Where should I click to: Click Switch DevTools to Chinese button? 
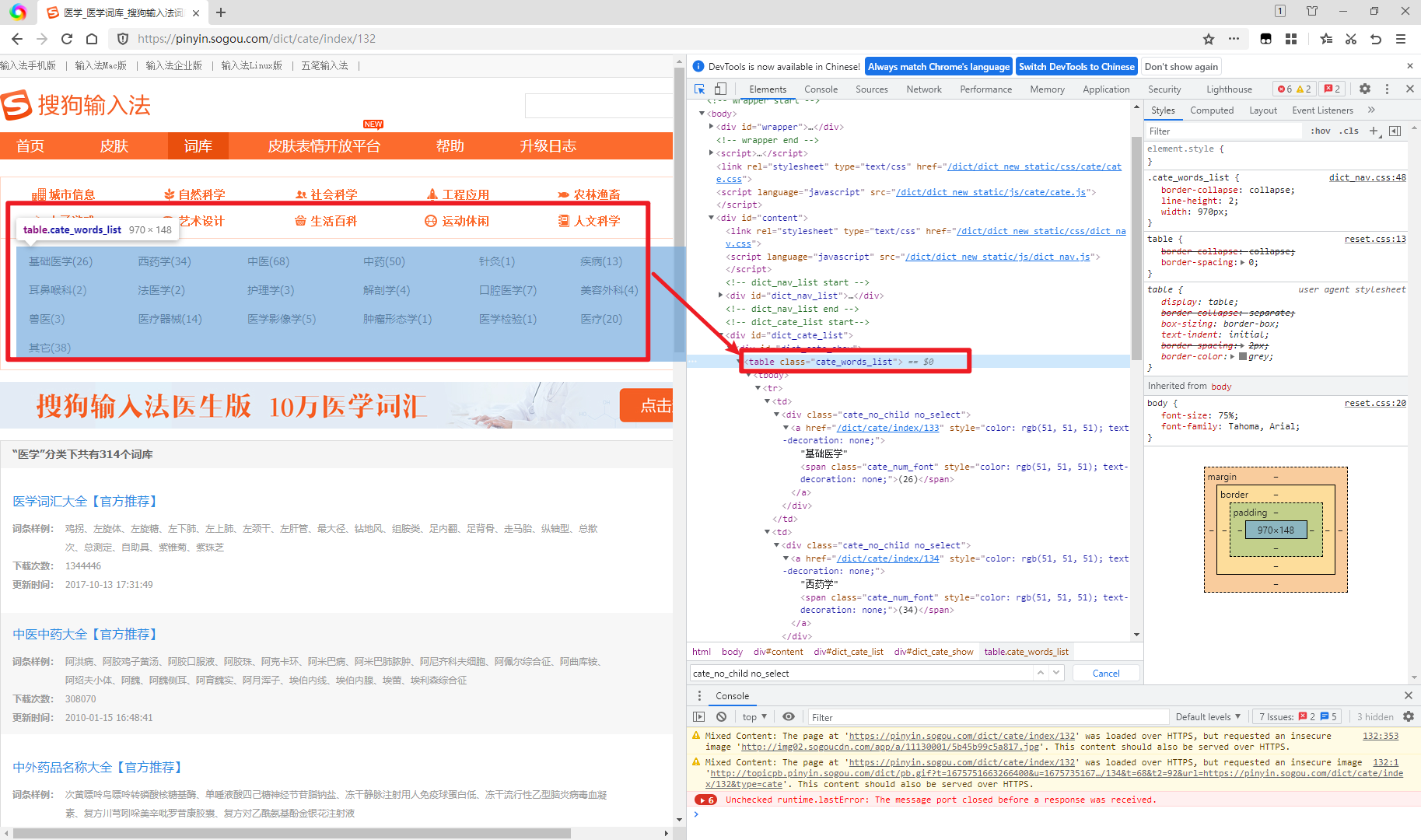tap(1076, 67)
